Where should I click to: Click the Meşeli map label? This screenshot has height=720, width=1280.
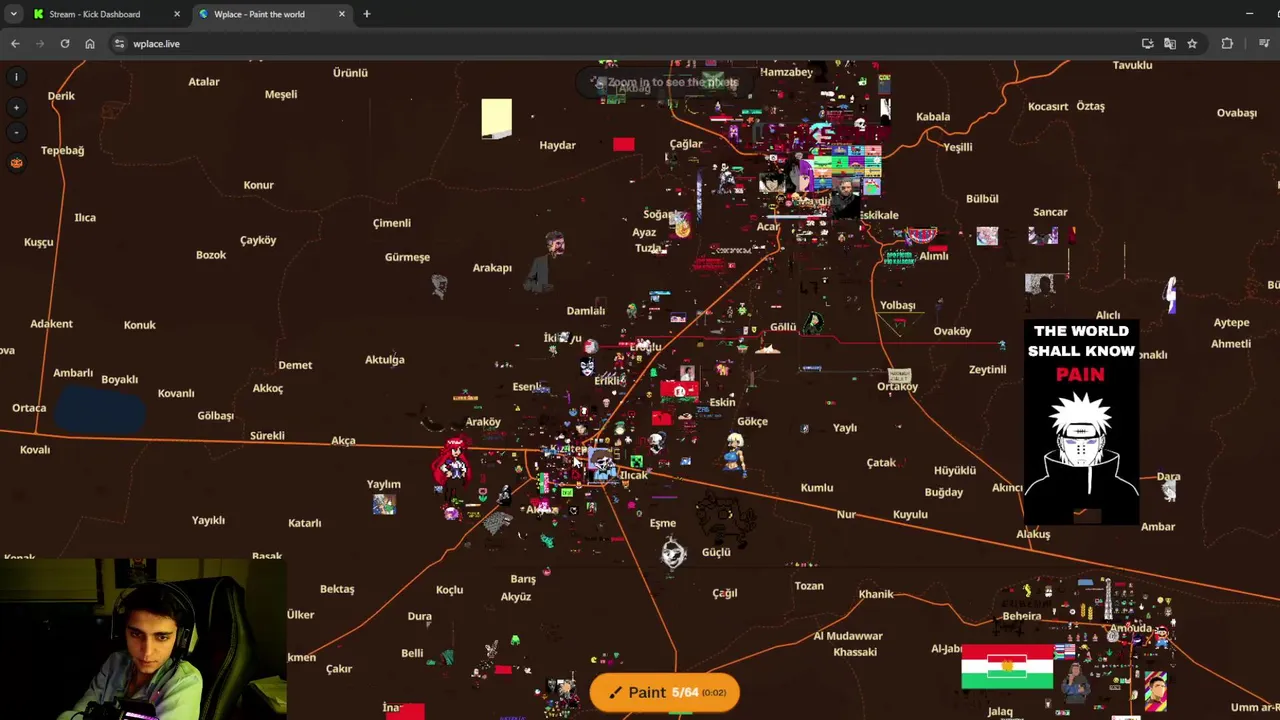281,95
